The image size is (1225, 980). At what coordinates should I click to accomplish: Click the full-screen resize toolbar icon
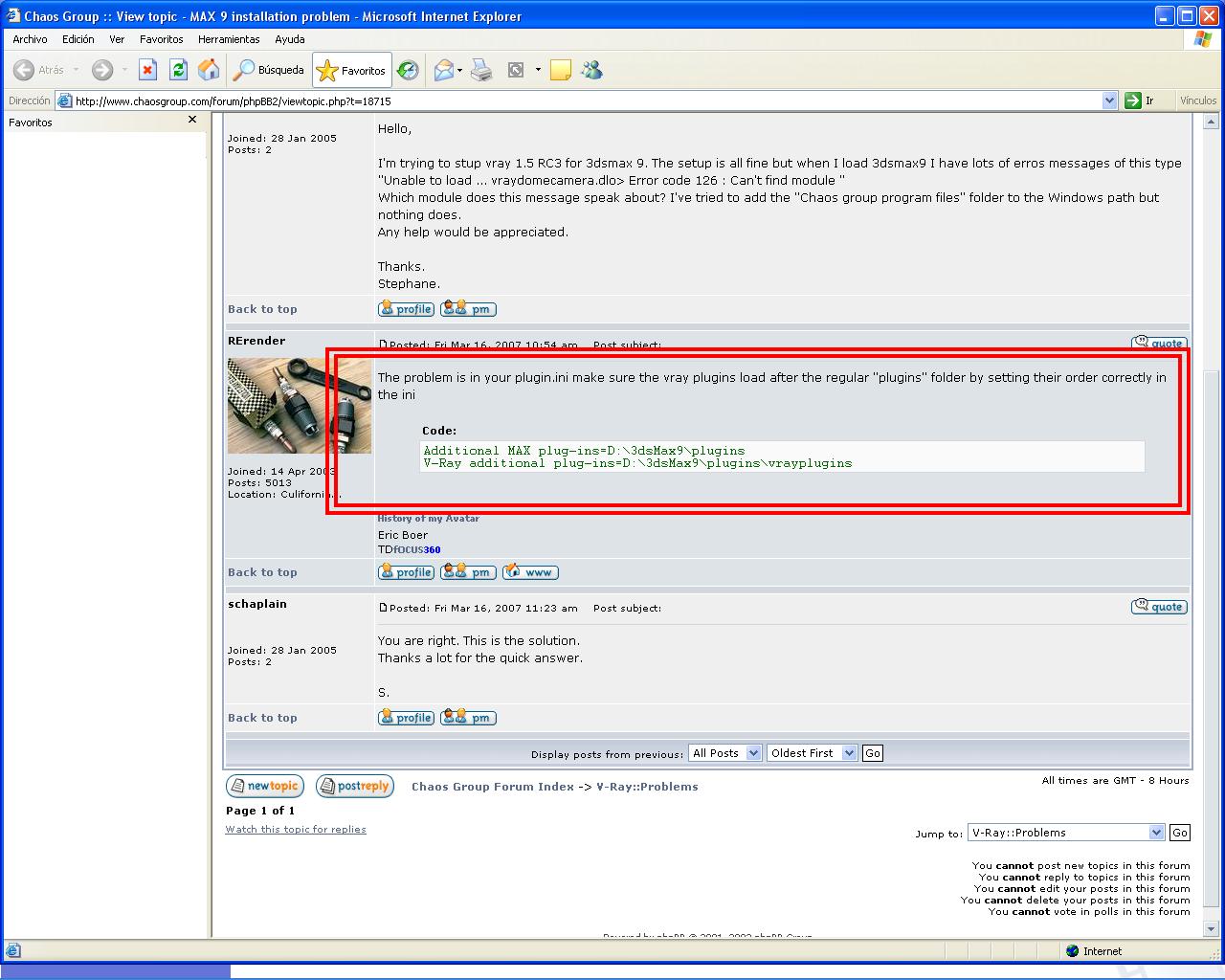516,70
